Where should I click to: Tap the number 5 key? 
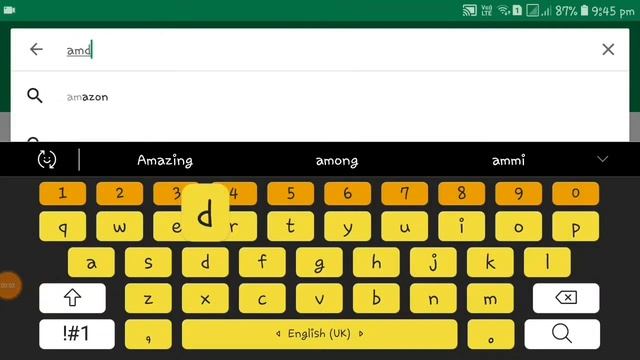[291, 193]
